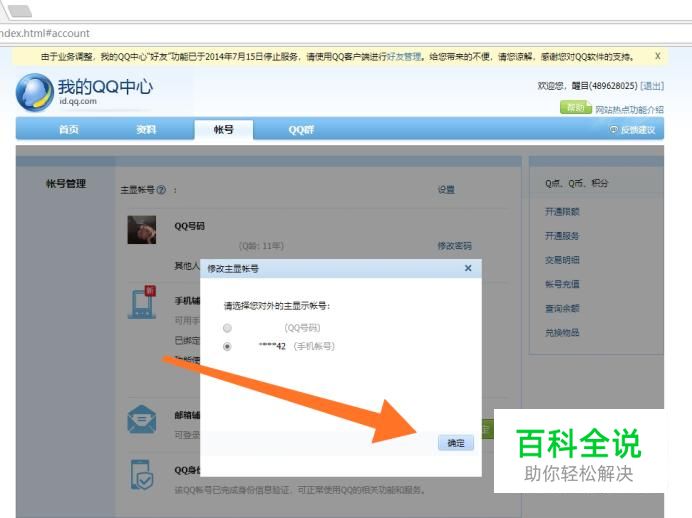The height and width of the screenshot is (518, 692).
Task: Click the QQ avatar thumbnail
Action: [142, 230]
